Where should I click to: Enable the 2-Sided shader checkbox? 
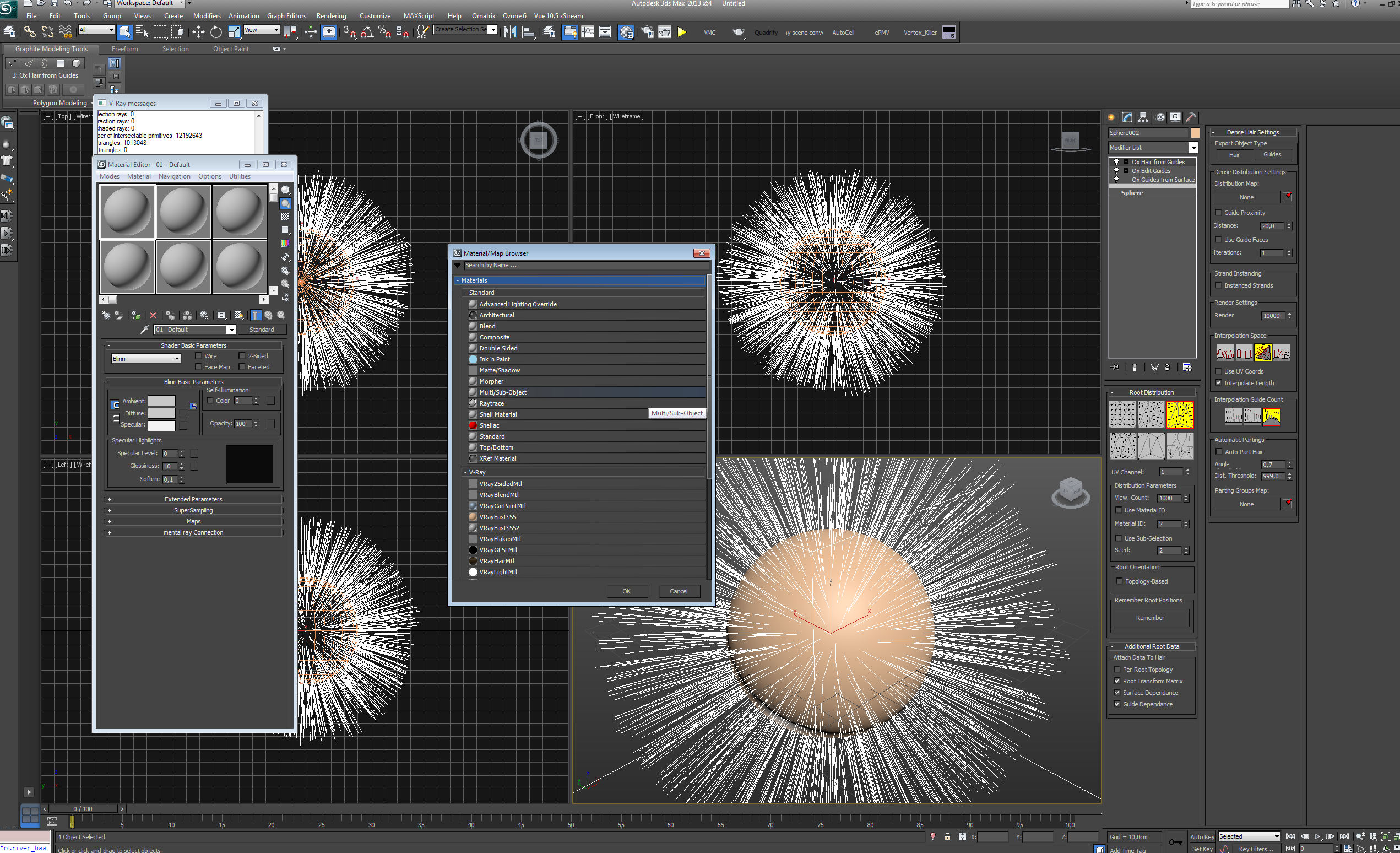click(x=242, y=356)
